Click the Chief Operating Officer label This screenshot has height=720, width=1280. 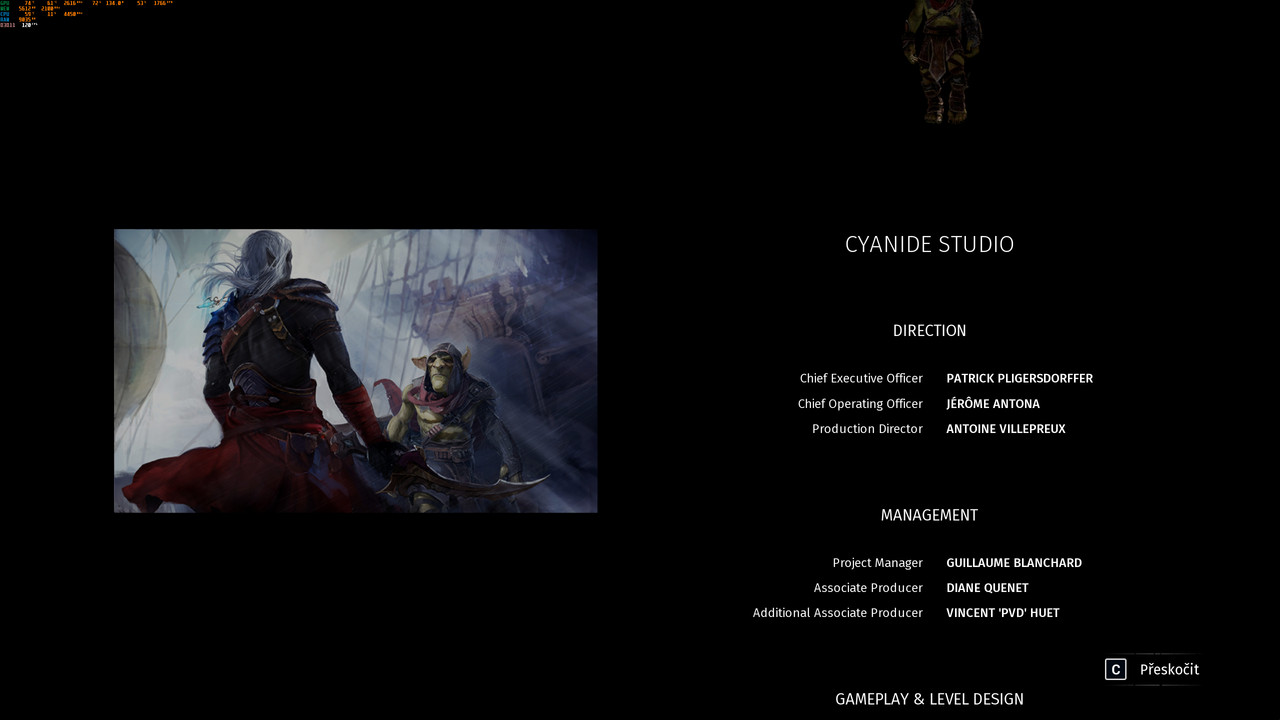coord(860,404)
